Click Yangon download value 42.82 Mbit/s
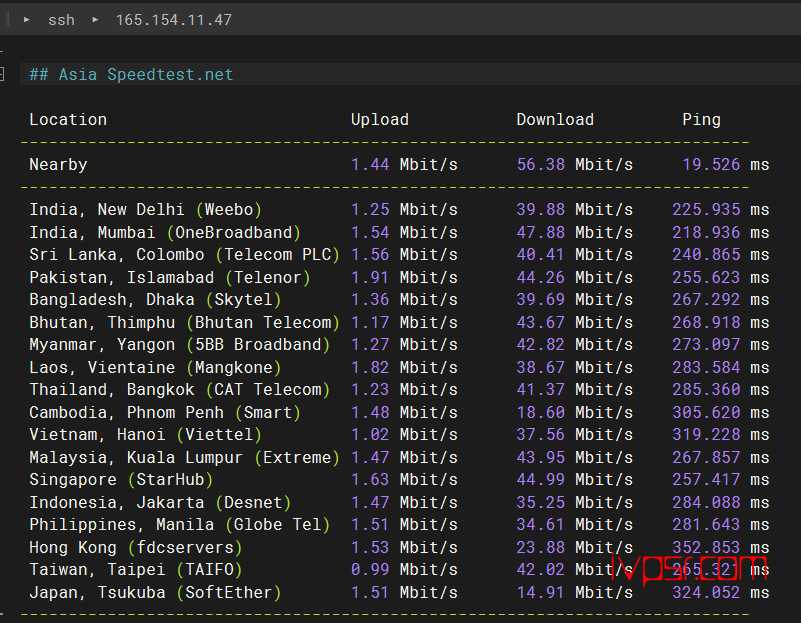The image size is (801, 623). click(x=575, y=344)
